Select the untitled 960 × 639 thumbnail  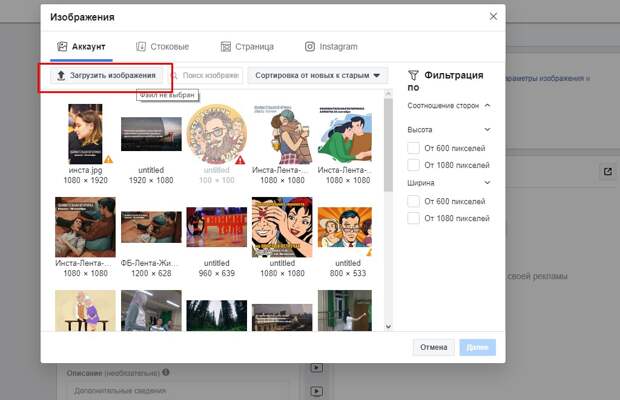pos(217,227)
